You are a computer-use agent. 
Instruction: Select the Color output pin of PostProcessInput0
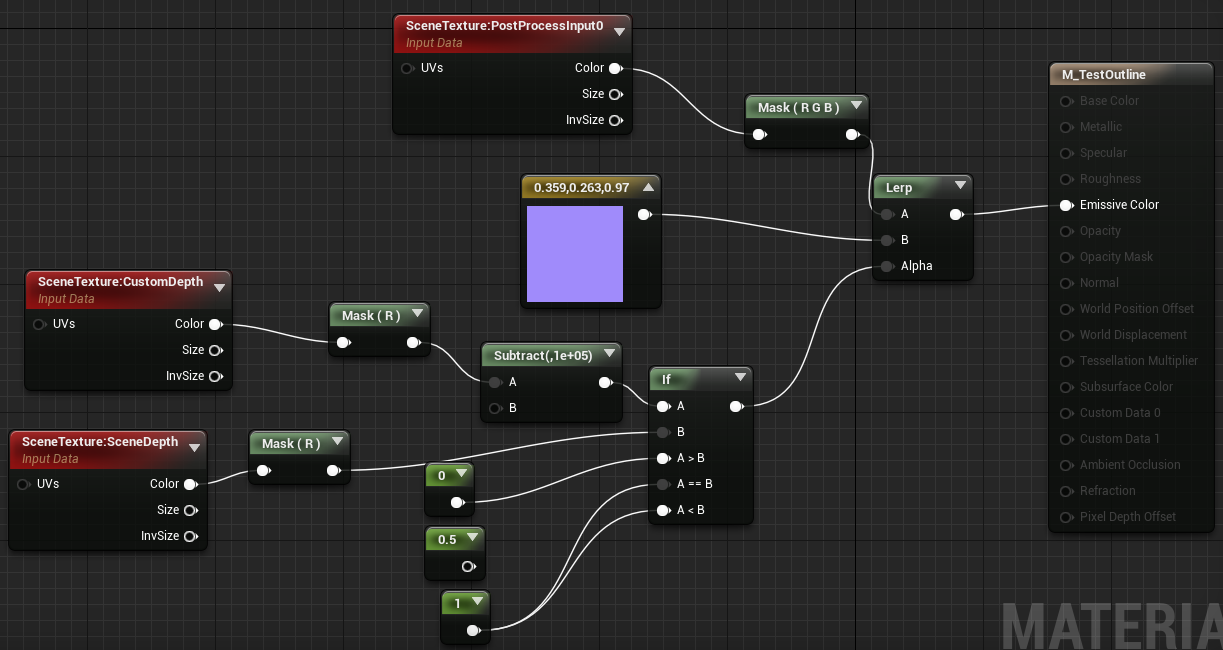pyautogui.click(x=616, y=68)
